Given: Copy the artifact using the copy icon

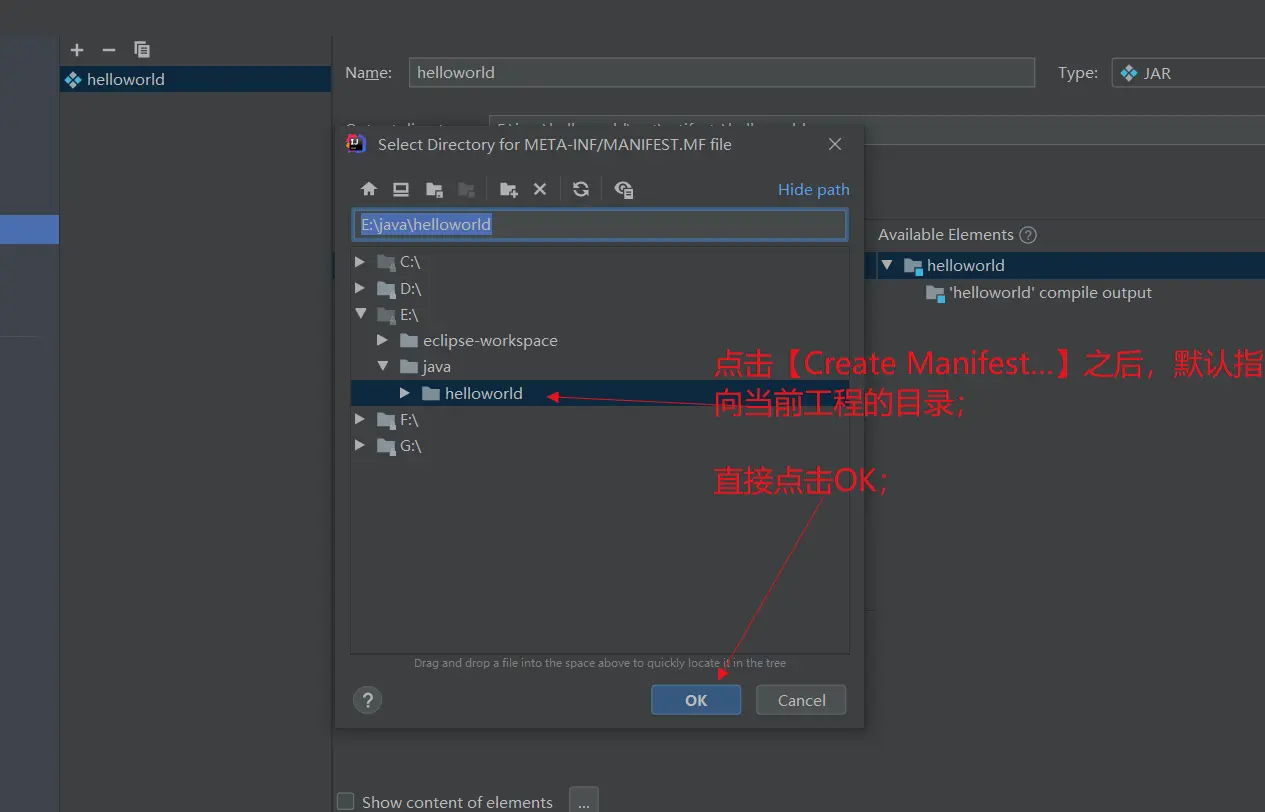Looking at the screenshot, I should point(142,49).
